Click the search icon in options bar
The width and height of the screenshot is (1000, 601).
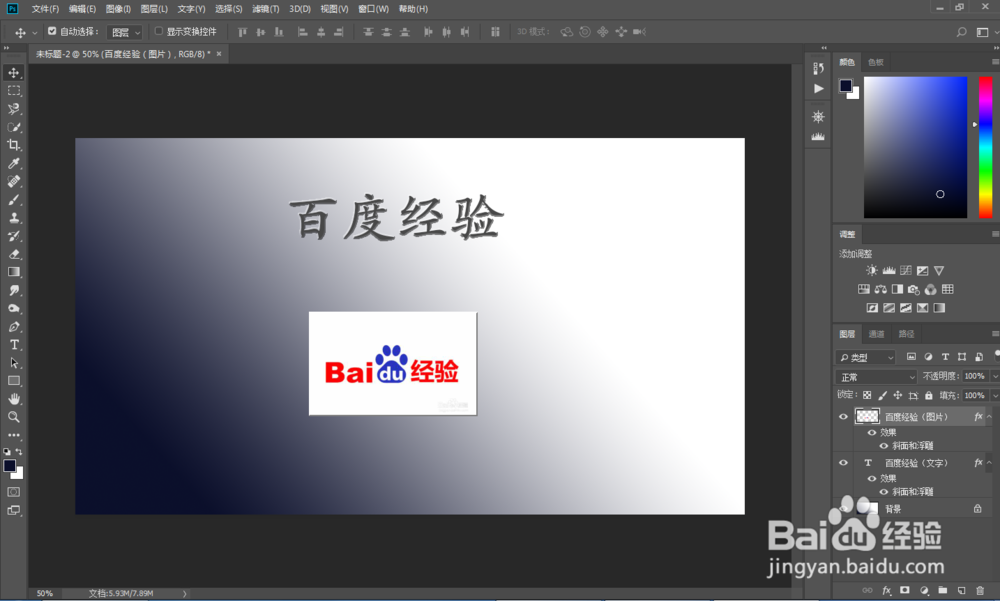(961, 32)
